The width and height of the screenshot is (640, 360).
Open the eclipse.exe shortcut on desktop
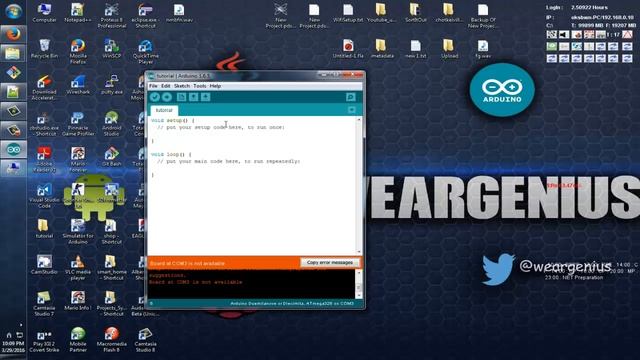click(x=145, y=16)
